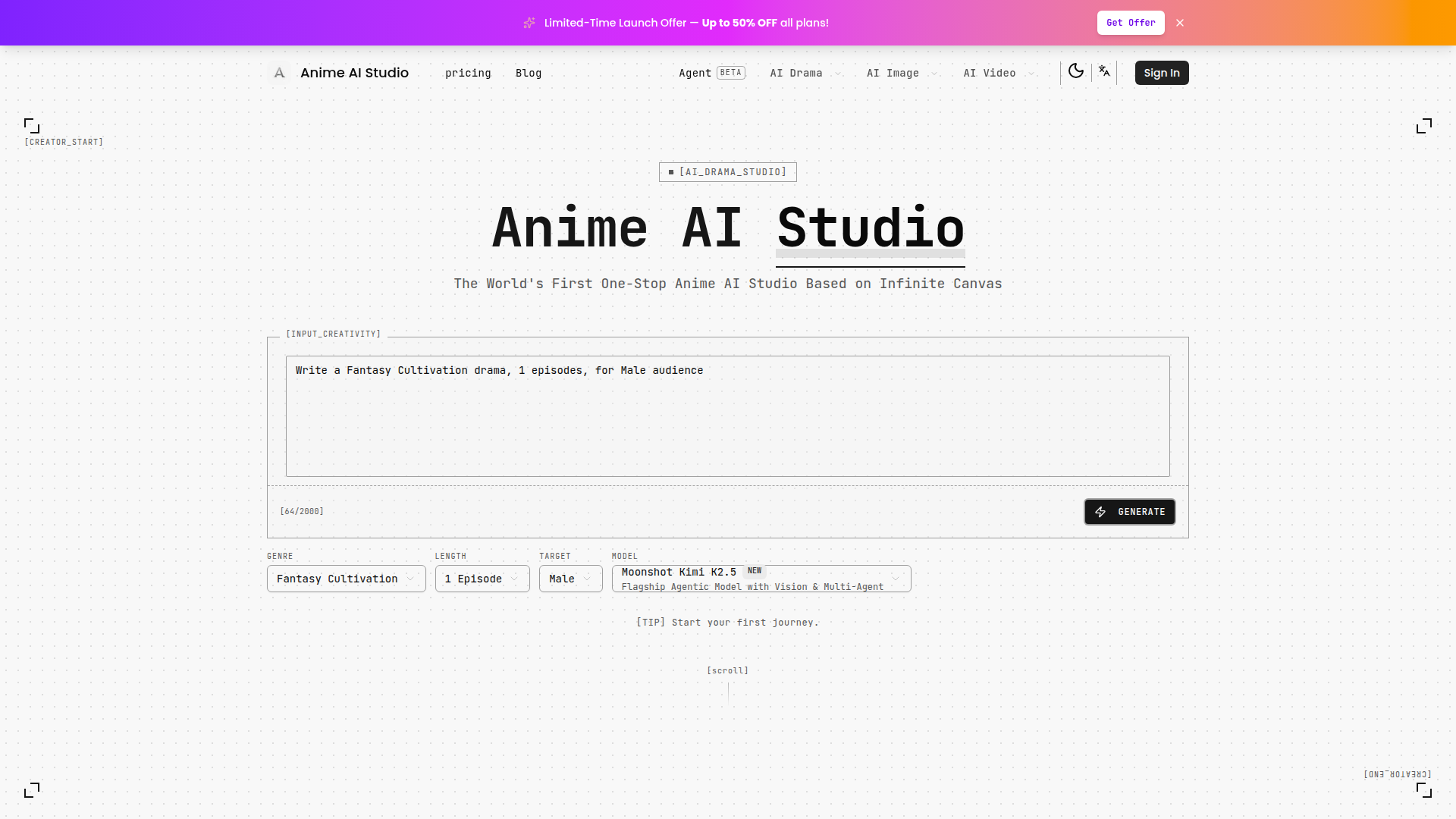
Task: Click the sparkle icon in promo banner
Action: [x=529, y=23]
